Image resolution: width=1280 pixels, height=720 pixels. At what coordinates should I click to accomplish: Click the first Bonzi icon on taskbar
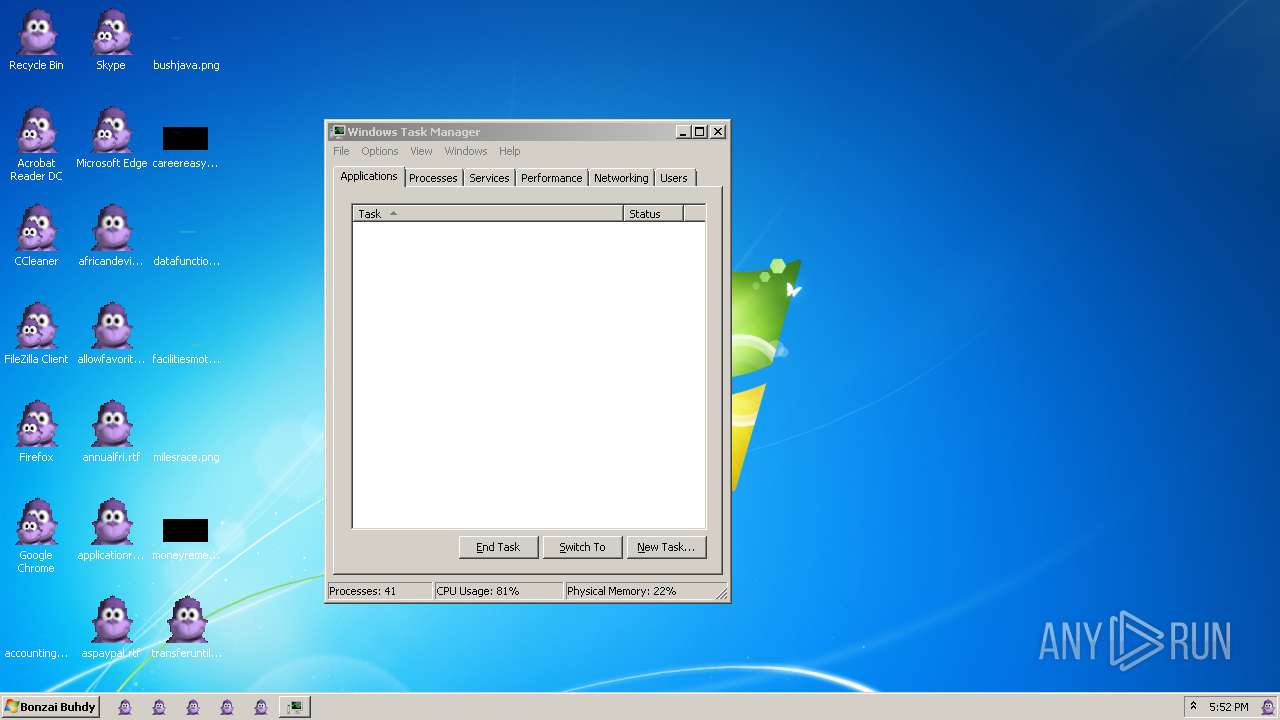[x=125, y=707]
